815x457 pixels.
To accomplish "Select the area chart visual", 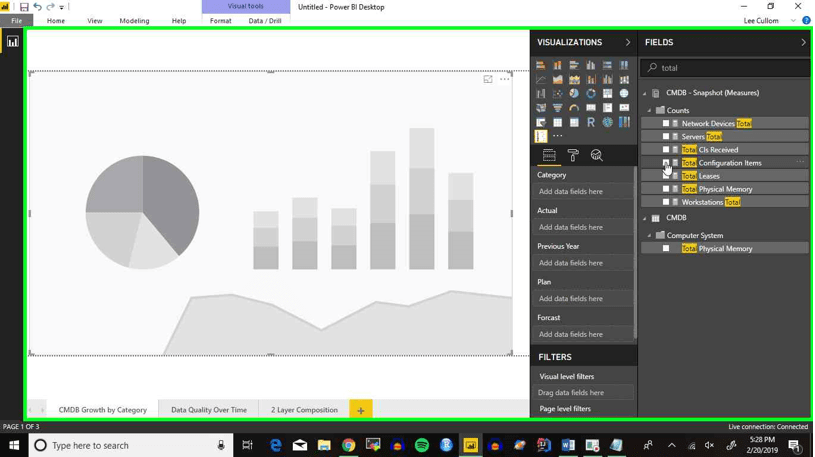I will [x=557, y=80].
